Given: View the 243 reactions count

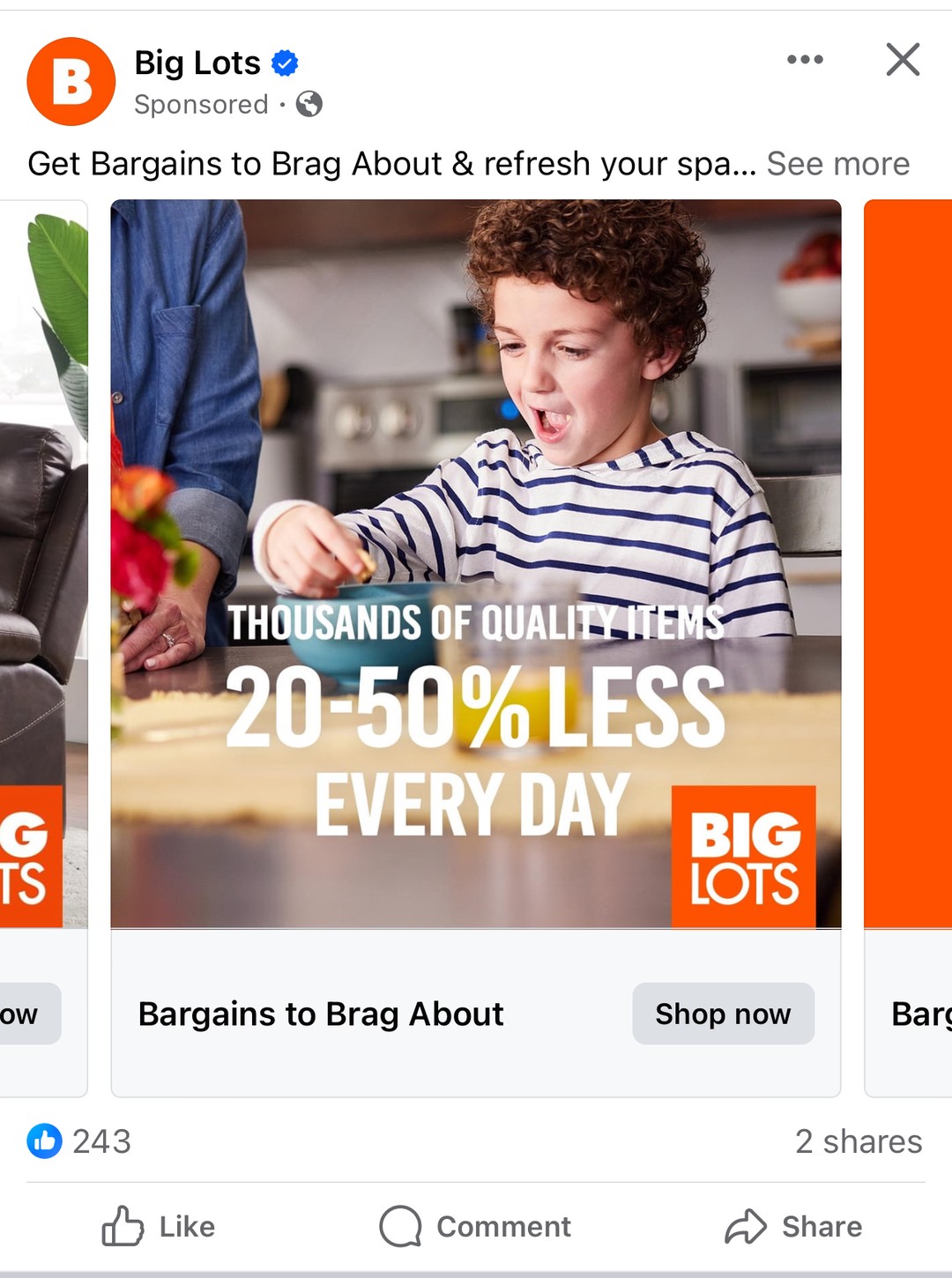Looking at the screenshot, I should coord(101,1141).
